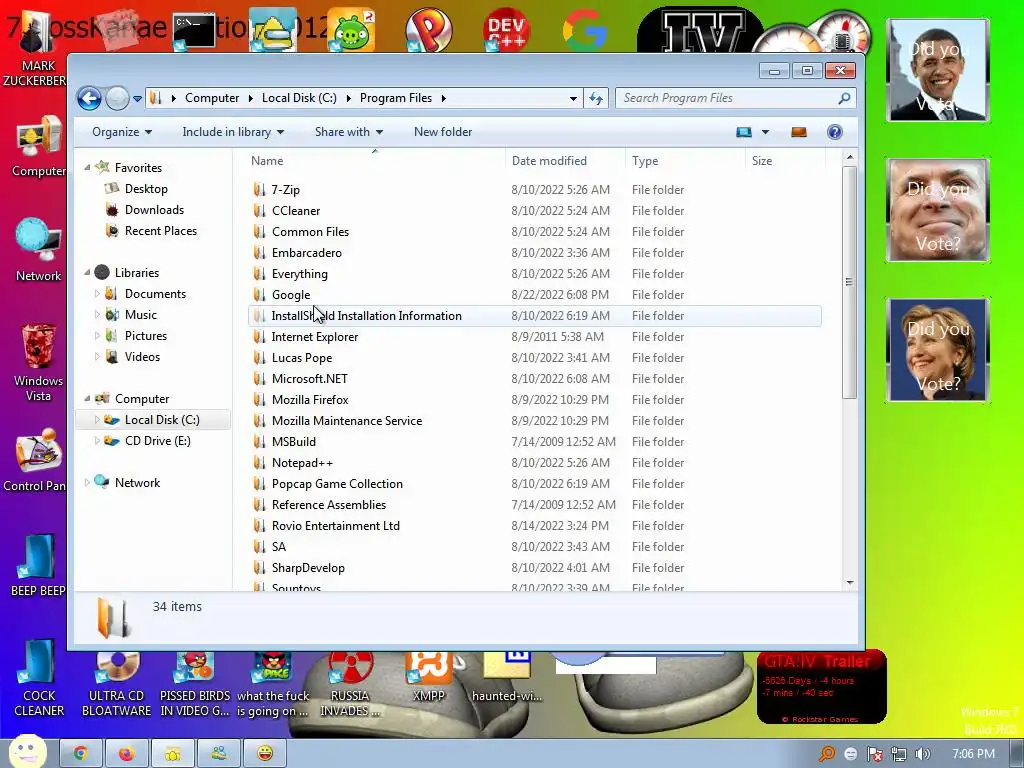
Task: Click the Start orb smiley button
Action: coord(27,752)
